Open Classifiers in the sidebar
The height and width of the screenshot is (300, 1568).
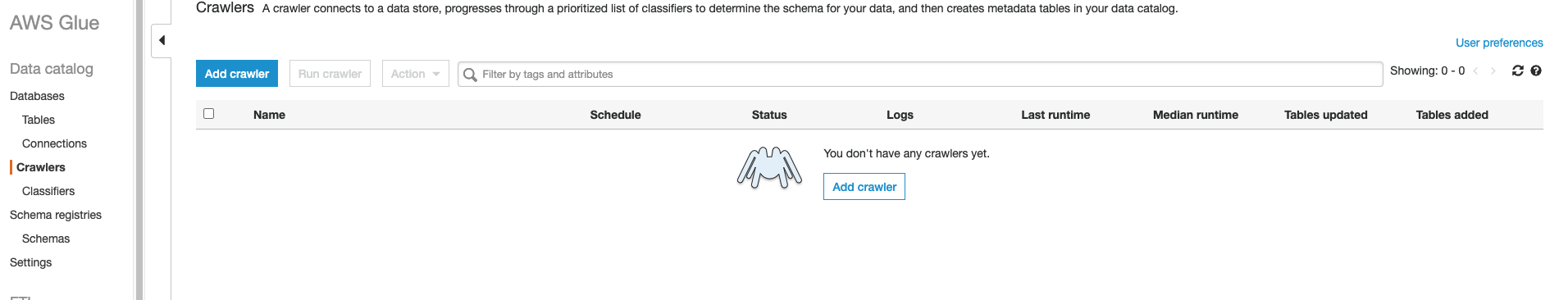(x=48, y=191)
